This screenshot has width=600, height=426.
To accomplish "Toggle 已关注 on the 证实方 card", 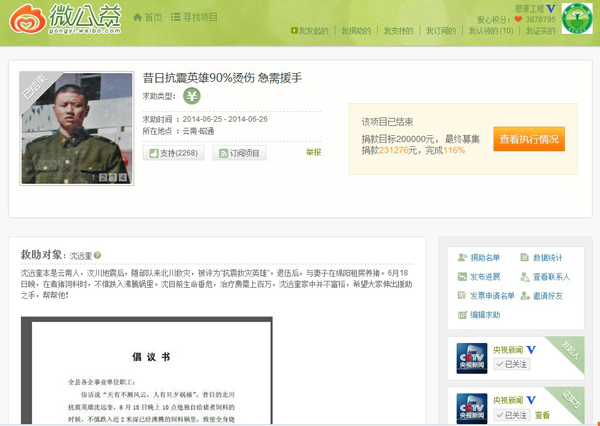I will (x=512, y=415).
